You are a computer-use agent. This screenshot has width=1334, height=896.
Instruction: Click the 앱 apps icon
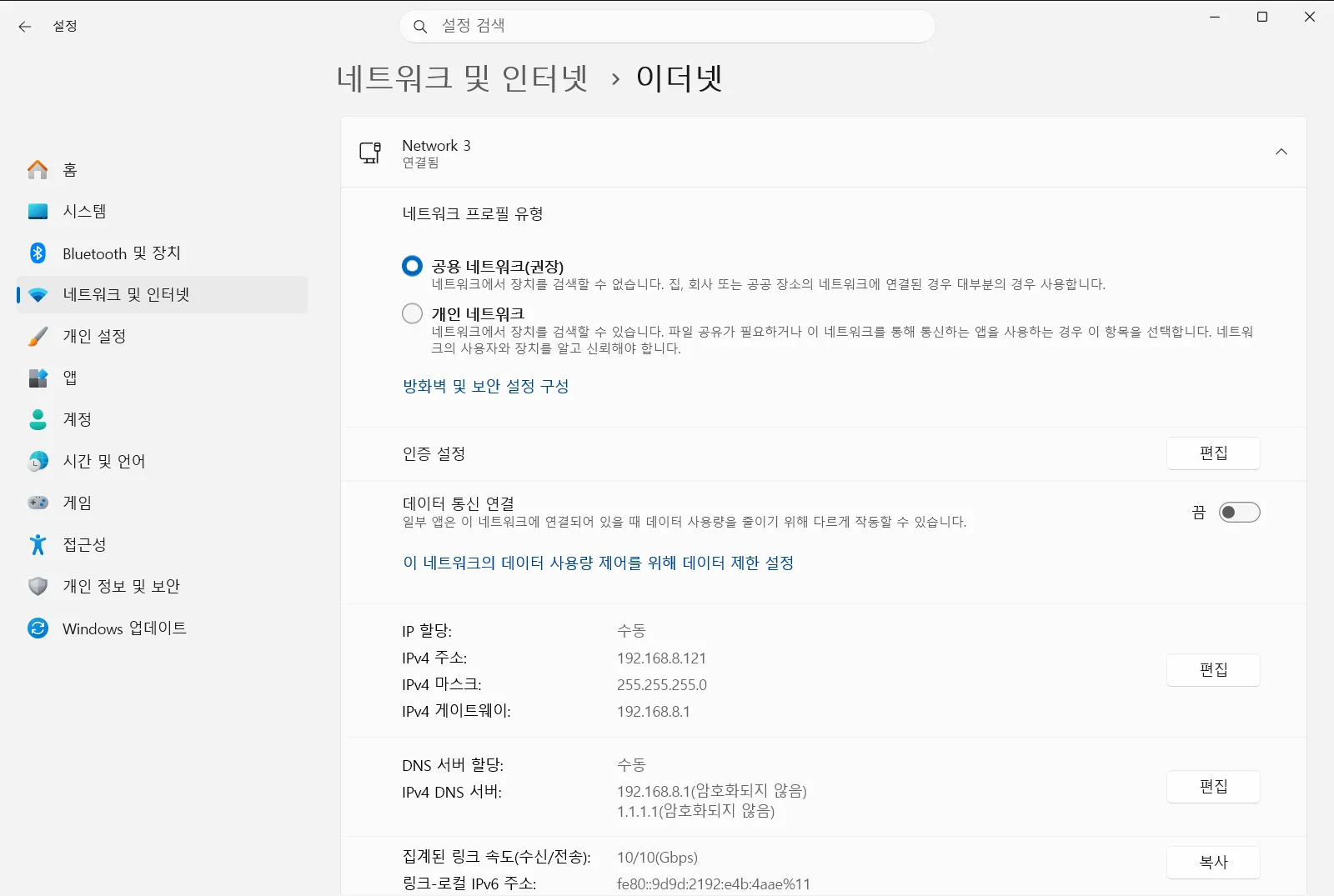tap(38, 378)
